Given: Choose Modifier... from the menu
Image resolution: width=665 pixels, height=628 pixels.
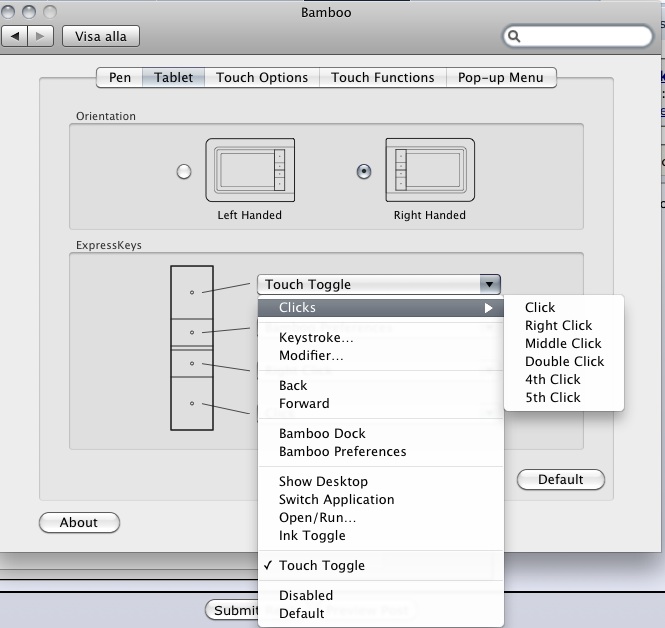Looking at the screenshot, I should (380, 355).
